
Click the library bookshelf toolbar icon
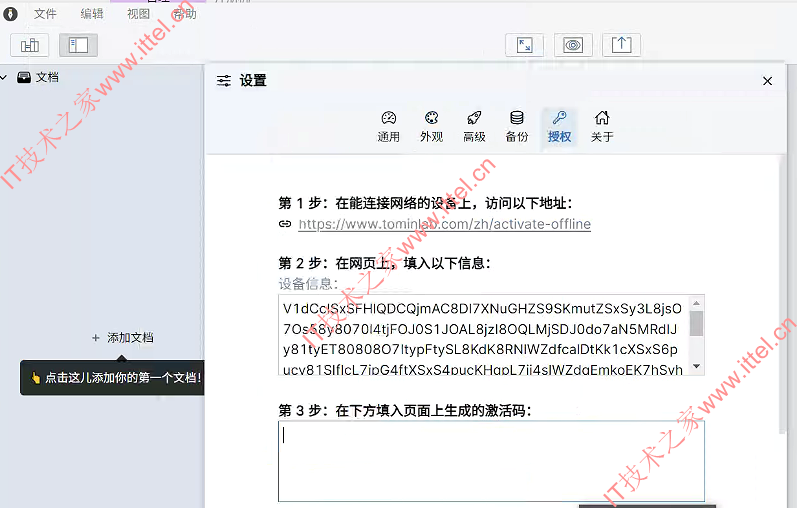pyautogui.click(x=29, y=45)
